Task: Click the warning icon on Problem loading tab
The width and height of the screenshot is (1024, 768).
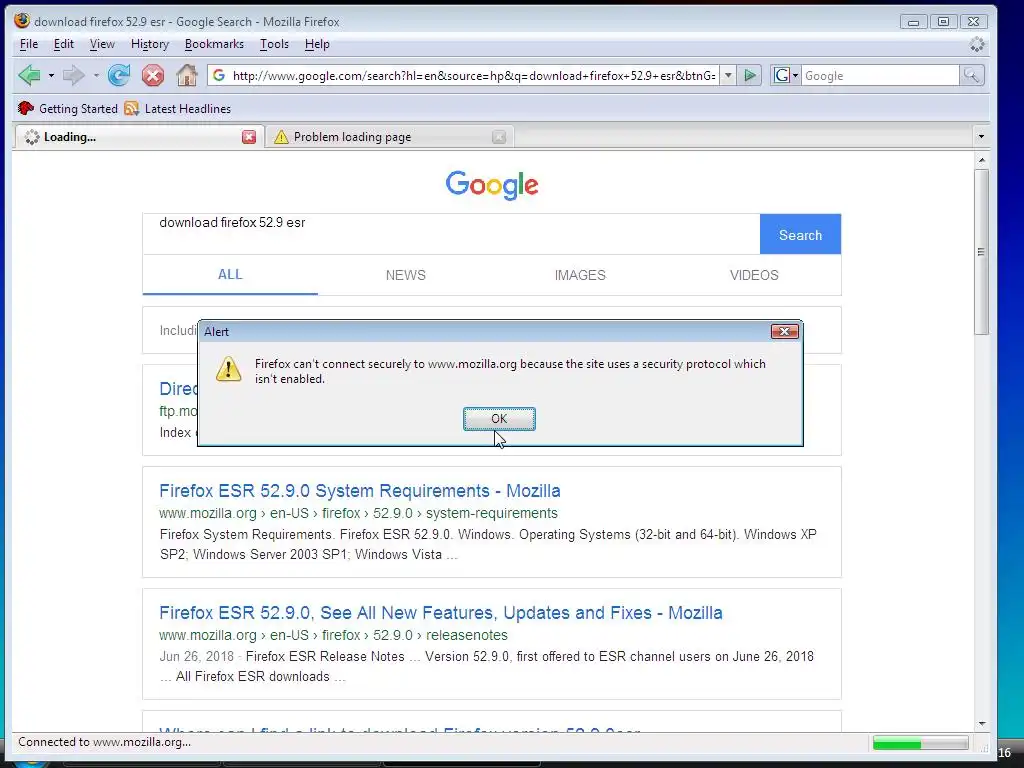Action: pyautogui.click(x=281, y=137)
